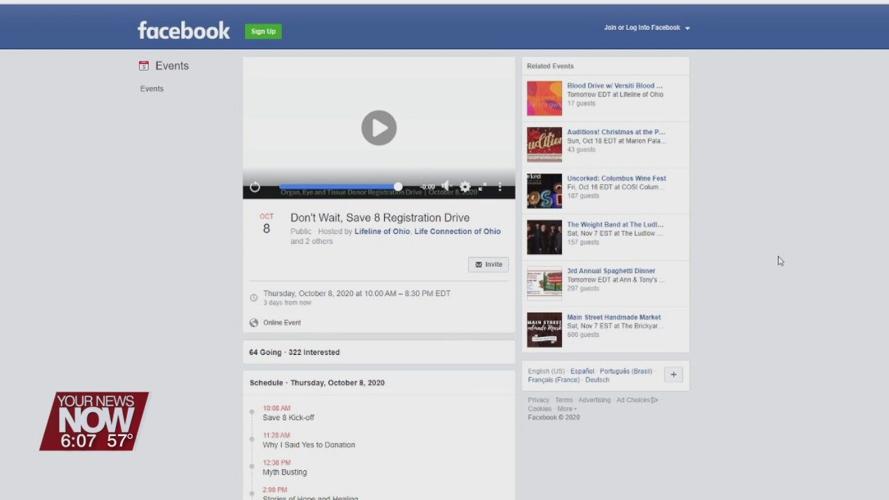Open video more options menu
This screenshot has height=500, width=889.
(500, 187)
